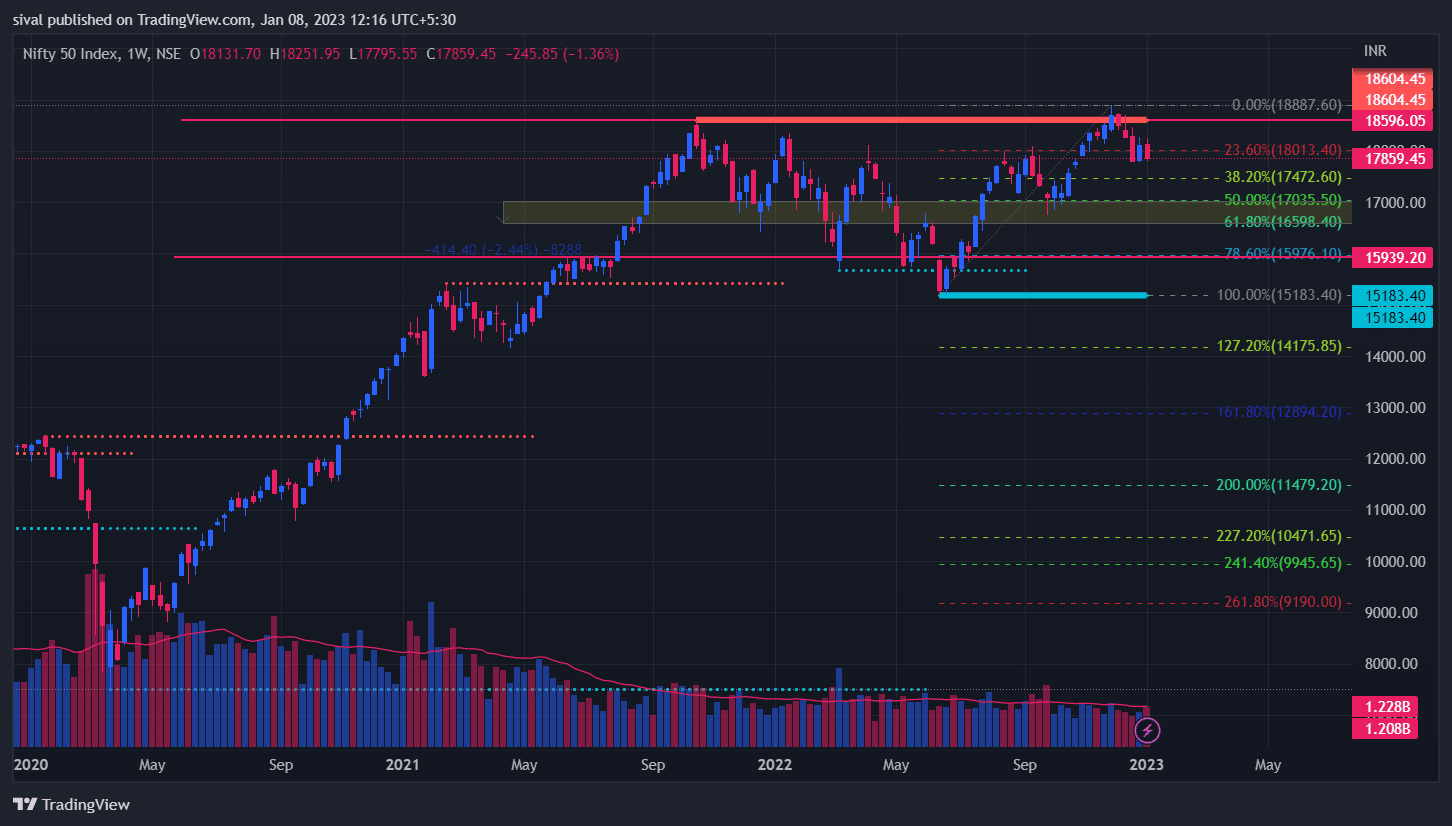Screen dimensions: 1452x826
Task: Click 2023 on the time axis
Action: coord(1146,765)
